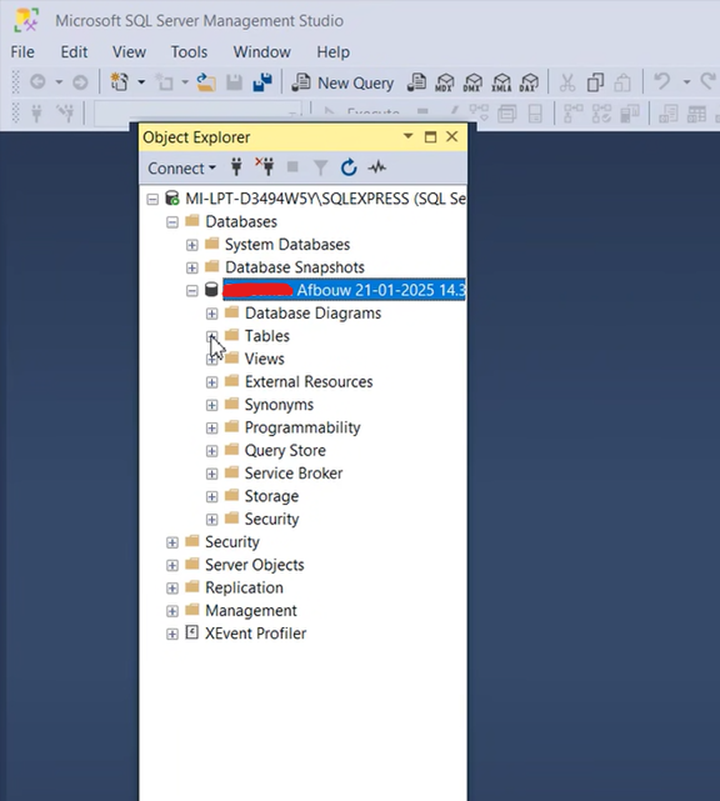
Task: Select the XEvent Profiler item
Action: coord(256,633)
